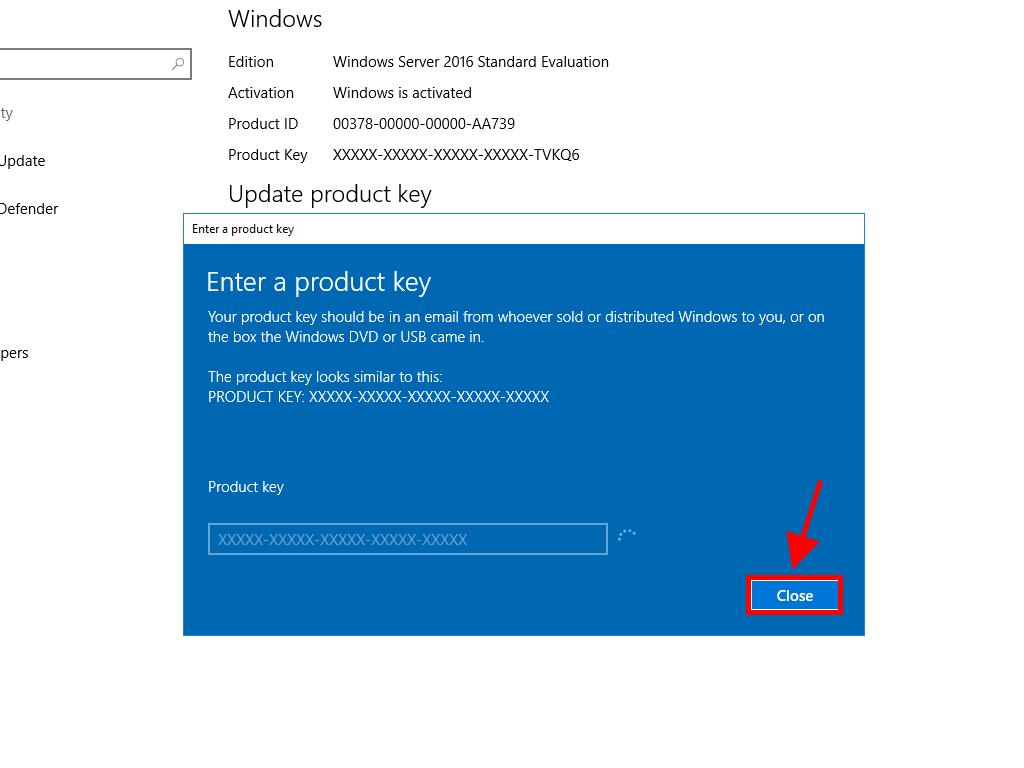Viewport: 1024px width, 768px height.
Task: Click the sample PRODUCT KEY format text
Action: 378,397
